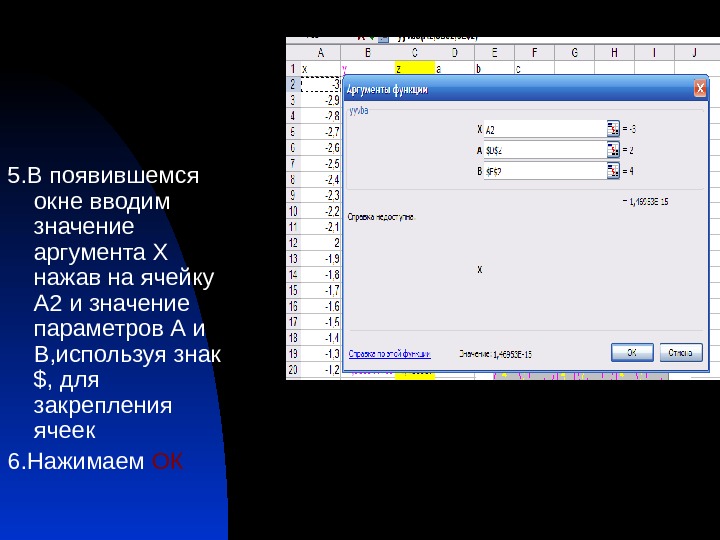Select column J header
The height and width of the screenshot is (540, 720).
tap(695, 53)
